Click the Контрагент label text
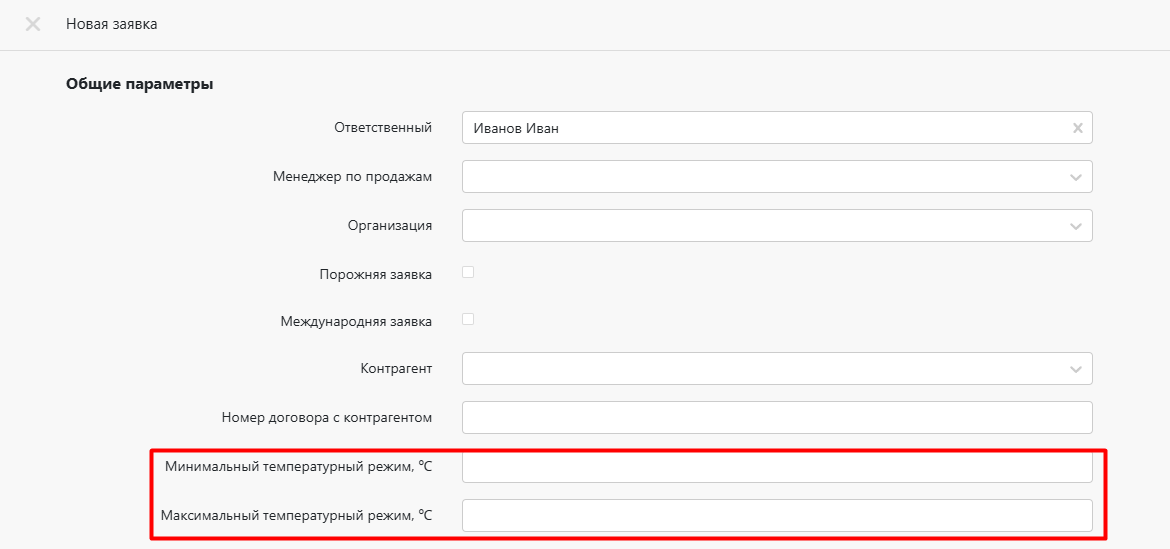 (x=396, y=368)
